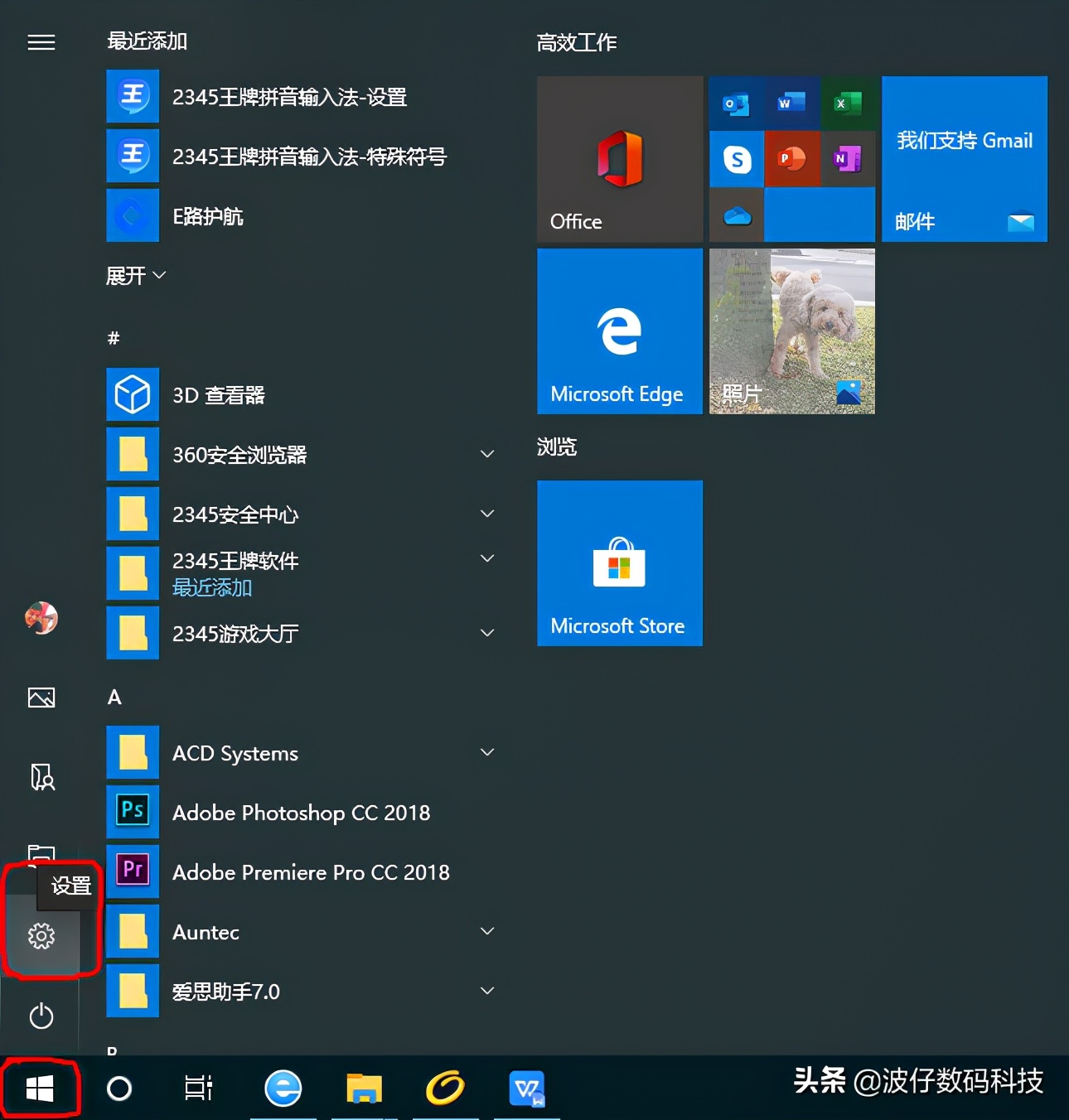This screenshot has height=1120, width=1069.
Task: Open File Explorer from the taskbar
Action: pos(364,1089)
